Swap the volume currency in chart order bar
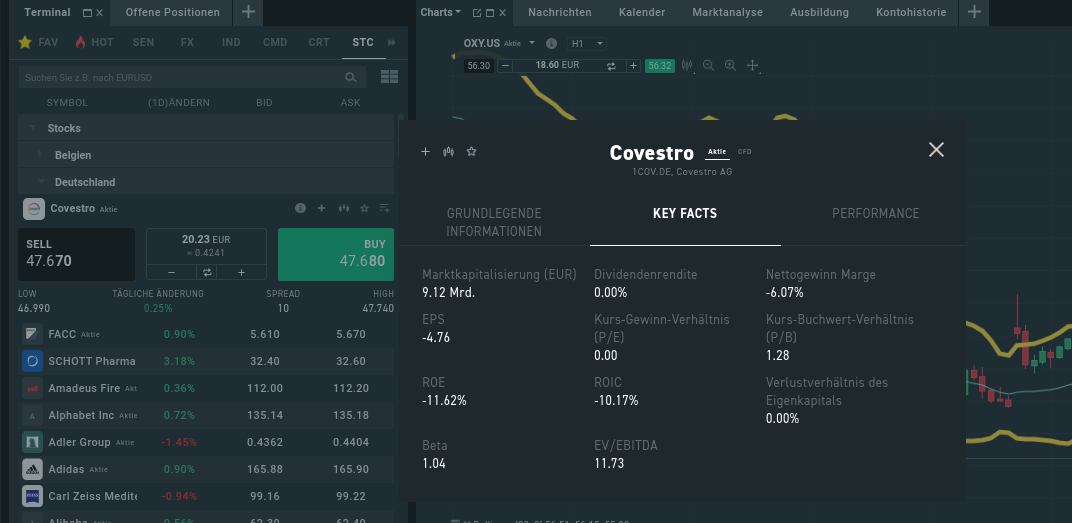 point(611,66)
